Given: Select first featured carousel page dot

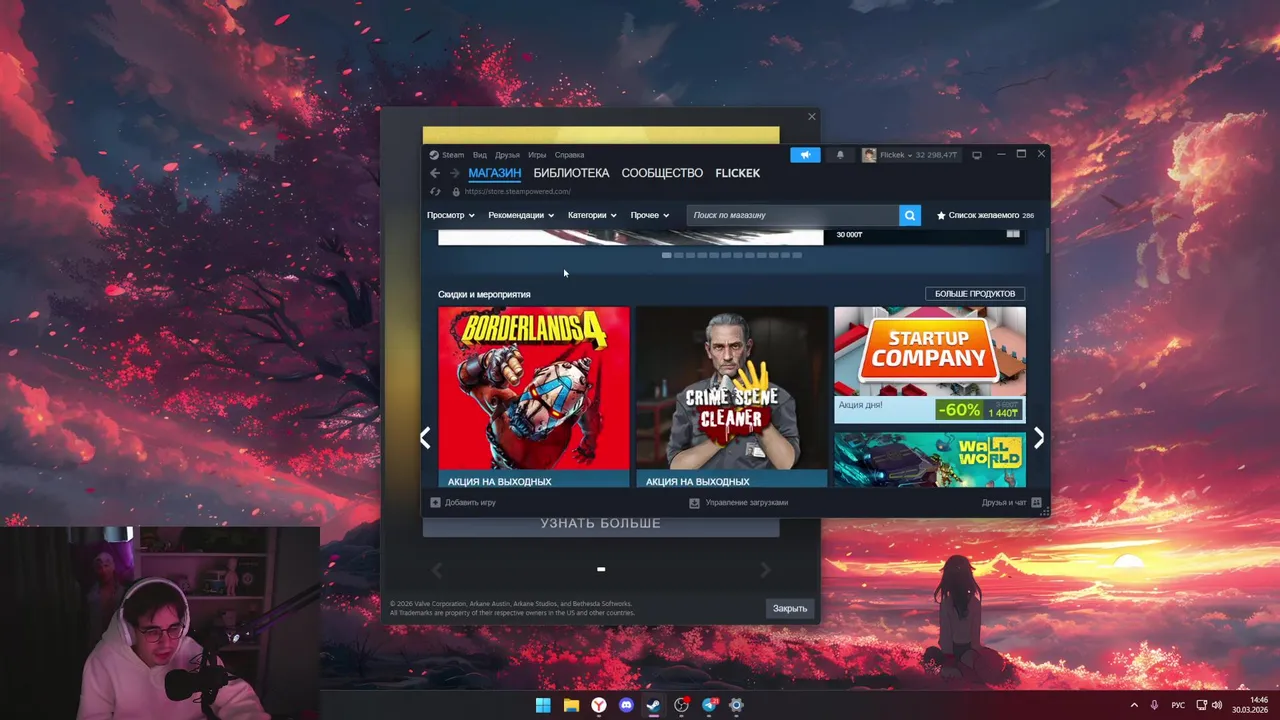Looking at the screenshot, I should [667, 255].
